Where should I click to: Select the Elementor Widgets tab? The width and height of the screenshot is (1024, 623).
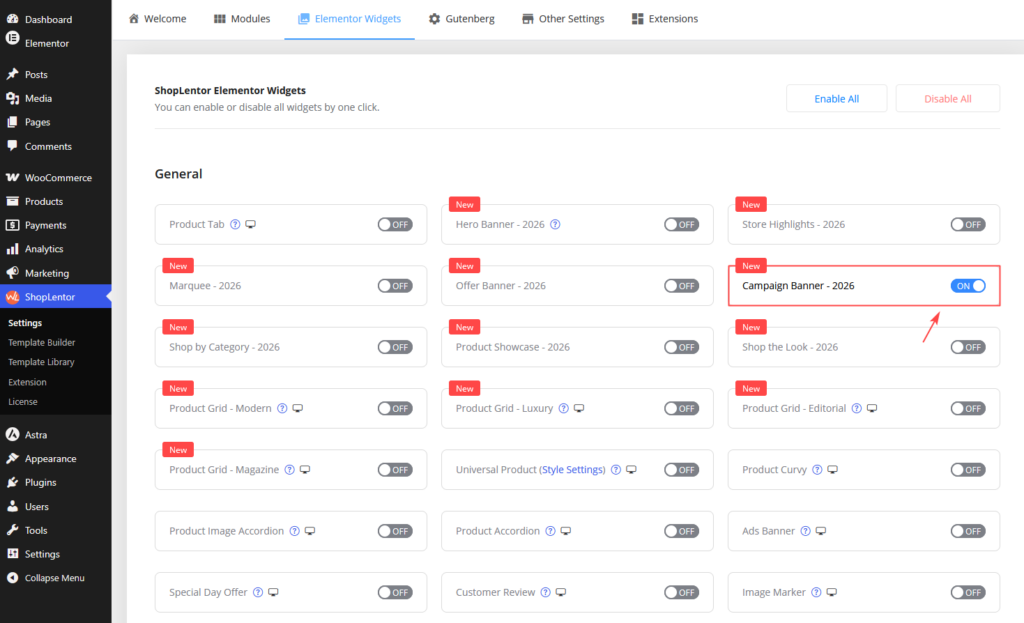(349, 18)
